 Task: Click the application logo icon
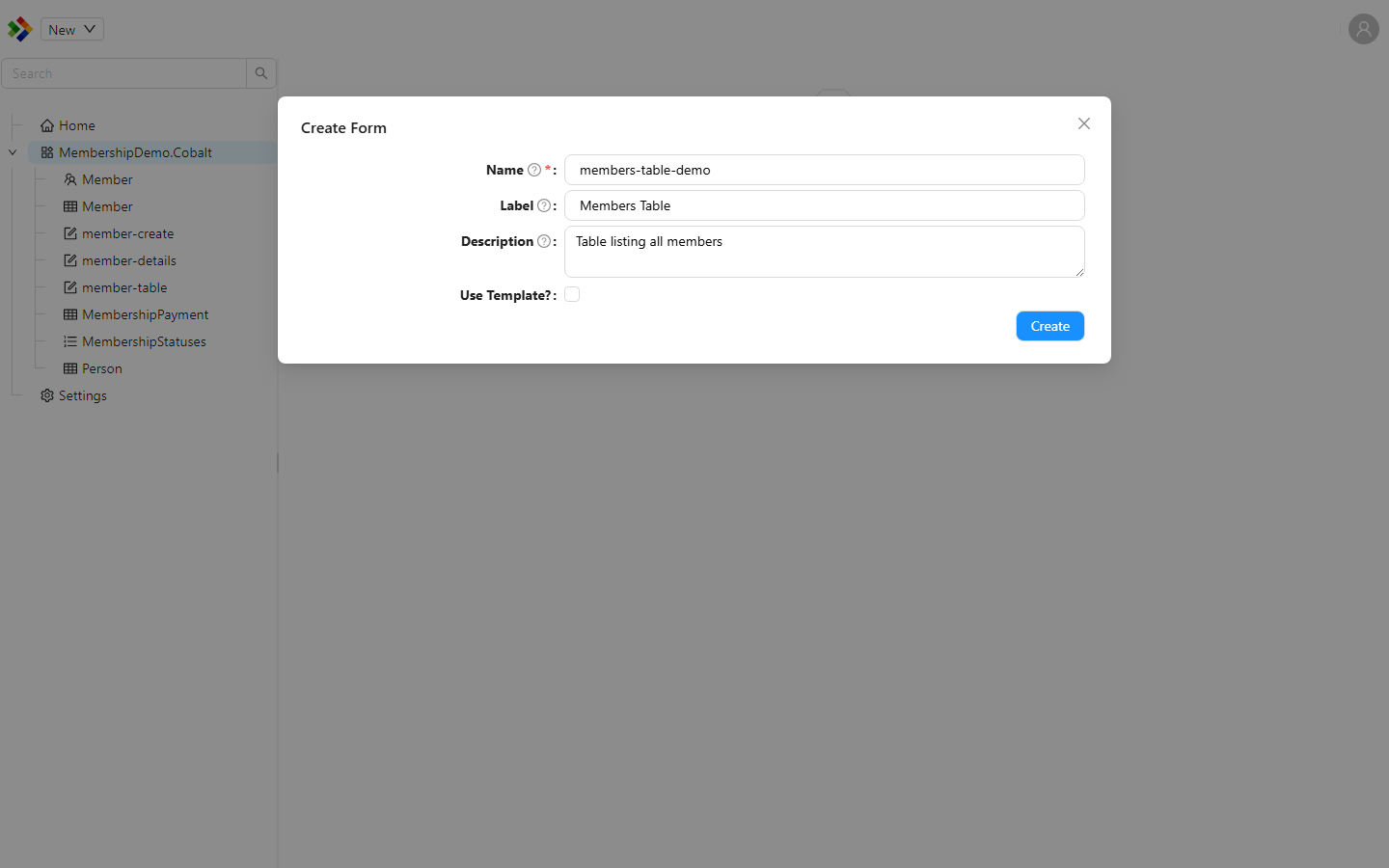[x=19, y=29]
